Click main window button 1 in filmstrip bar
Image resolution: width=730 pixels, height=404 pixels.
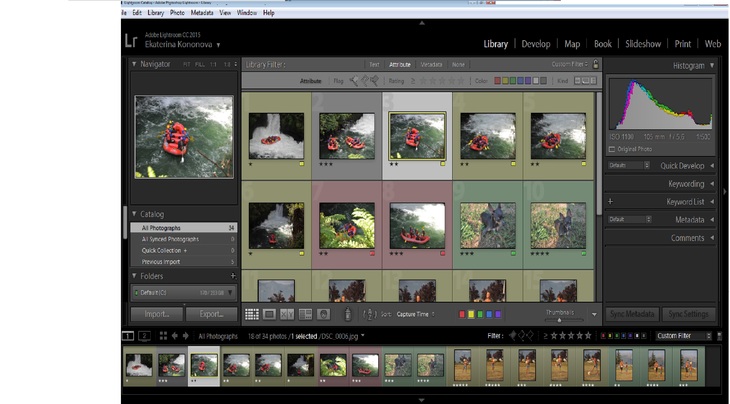click(128, 336)
